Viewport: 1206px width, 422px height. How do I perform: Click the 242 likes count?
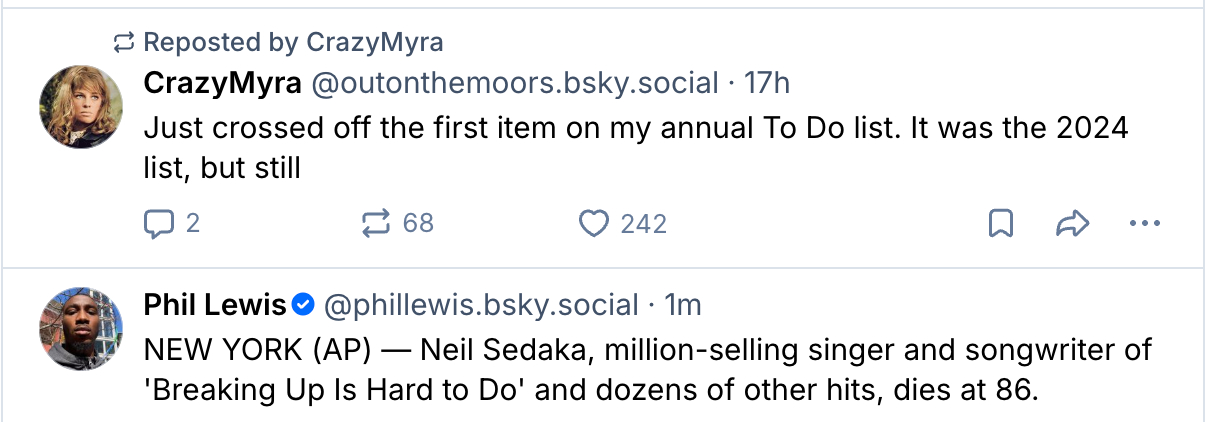coord(643,223)
